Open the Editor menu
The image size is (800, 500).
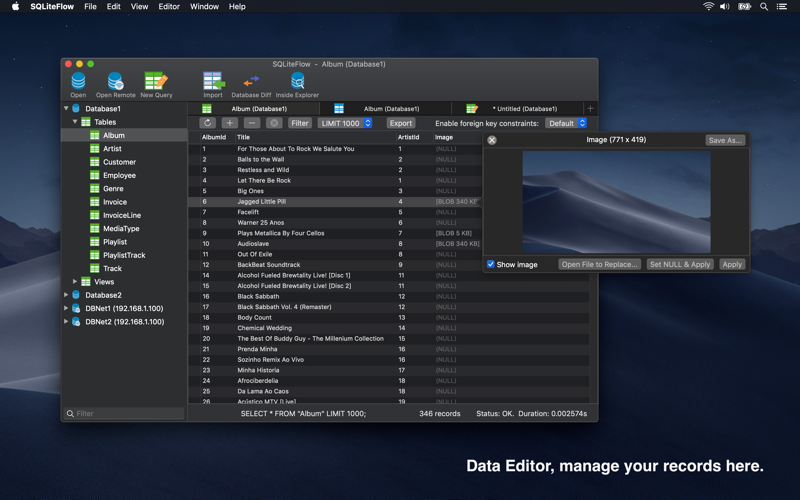(169, 7)
